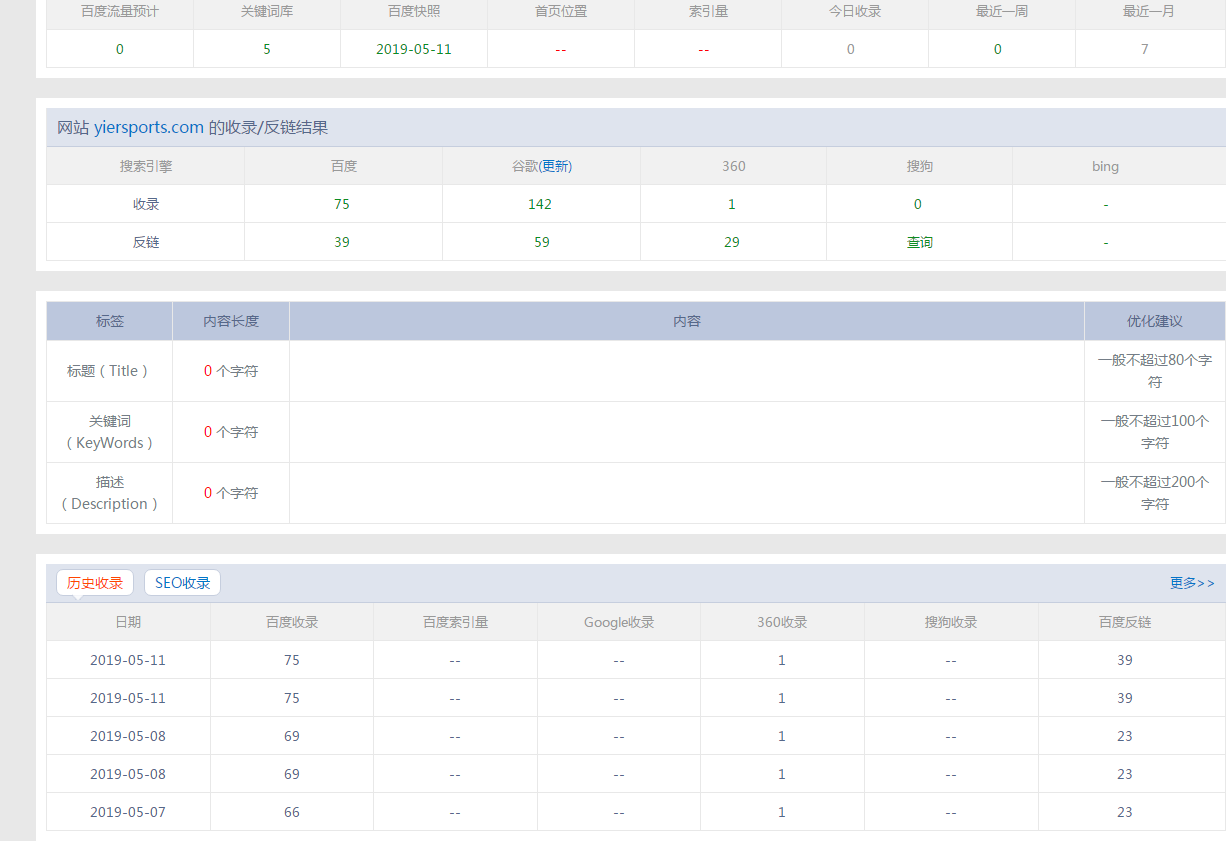Click the 百度快照 date 2019-05-11
Screen dimensions: 1226x841
[x=414, y=49]
